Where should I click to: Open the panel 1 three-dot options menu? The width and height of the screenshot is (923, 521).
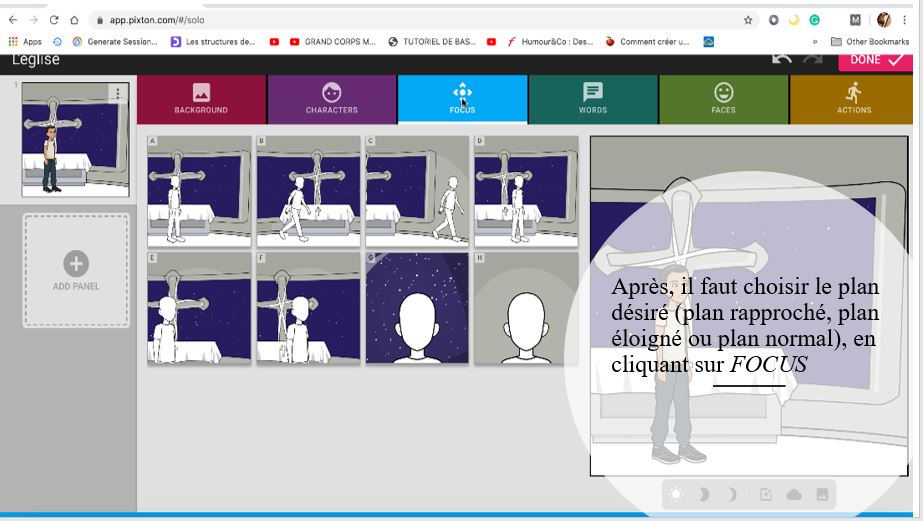[x=117, y=94]
